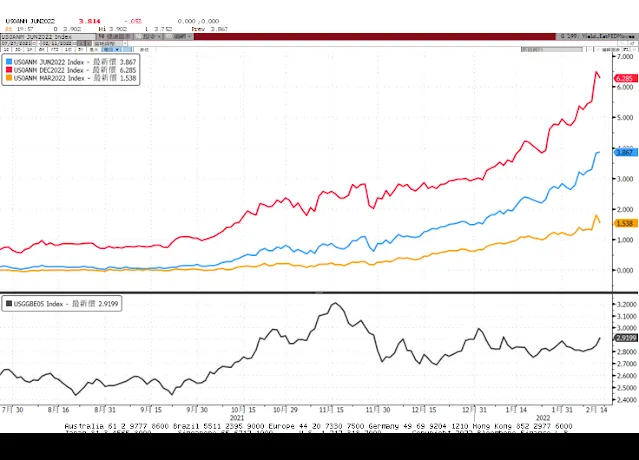Click blue swatch for JUN2022 Index legend
This screenshot has width=639, height=460.
coord(9,62)
